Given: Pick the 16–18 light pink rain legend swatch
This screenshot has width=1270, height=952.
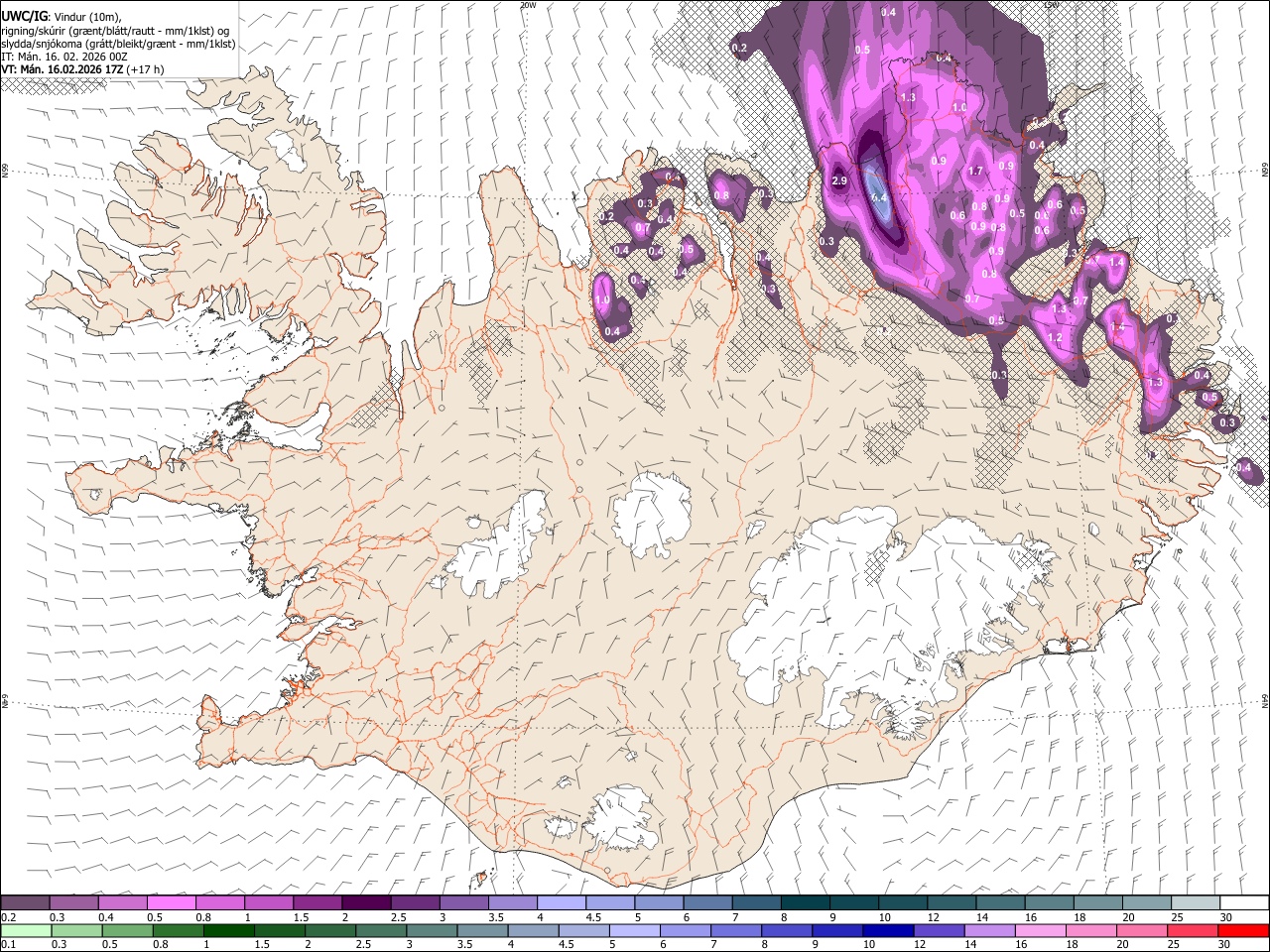Looking at the screenshot, I should tap(1040, 930).
